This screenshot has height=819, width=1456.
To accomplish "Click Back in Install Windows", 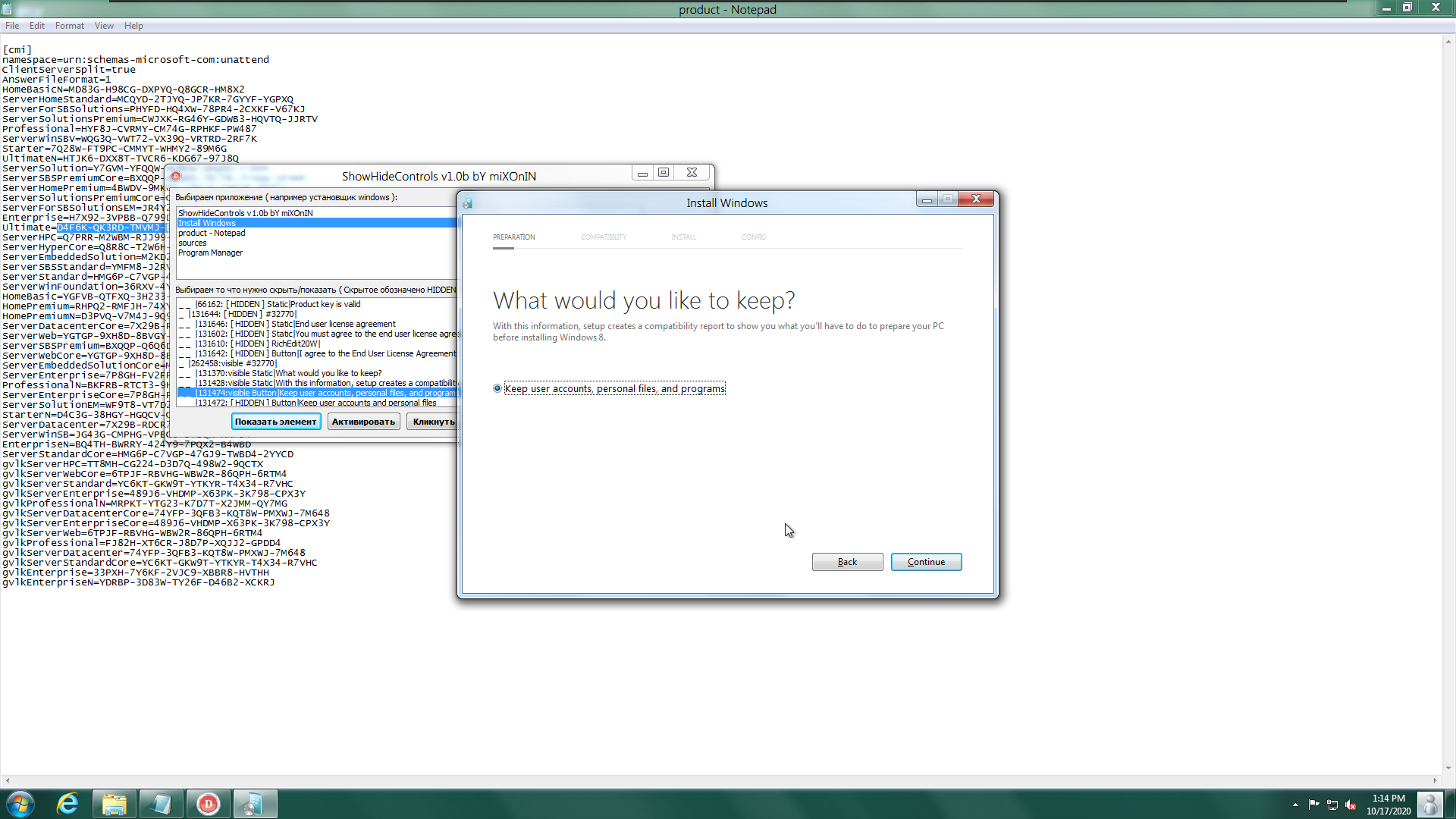I will click(847, 562).
